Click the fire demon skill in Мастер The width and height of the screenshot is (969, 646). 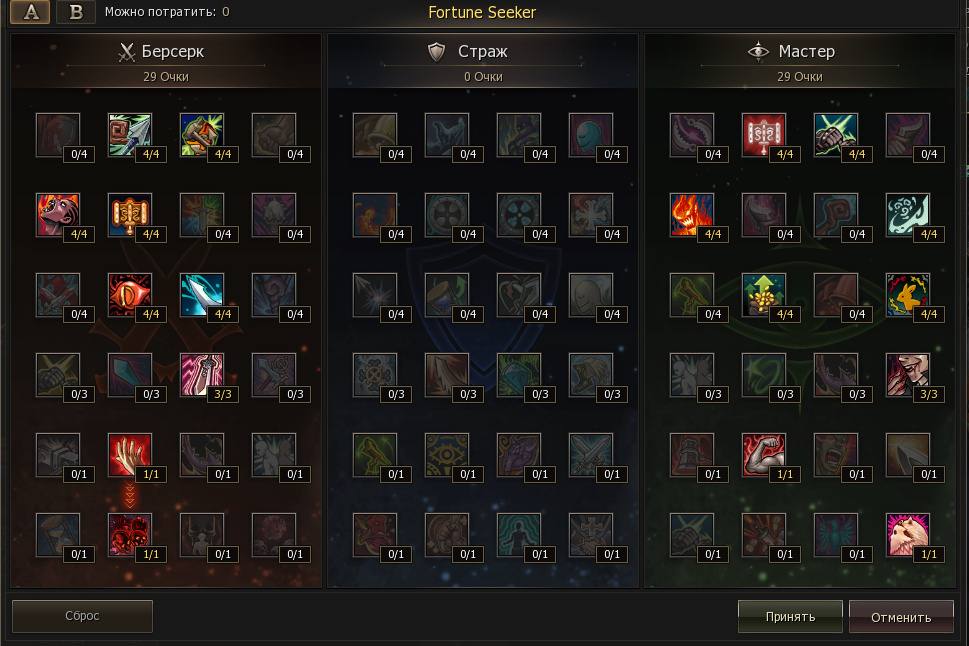tap(692, 215)
